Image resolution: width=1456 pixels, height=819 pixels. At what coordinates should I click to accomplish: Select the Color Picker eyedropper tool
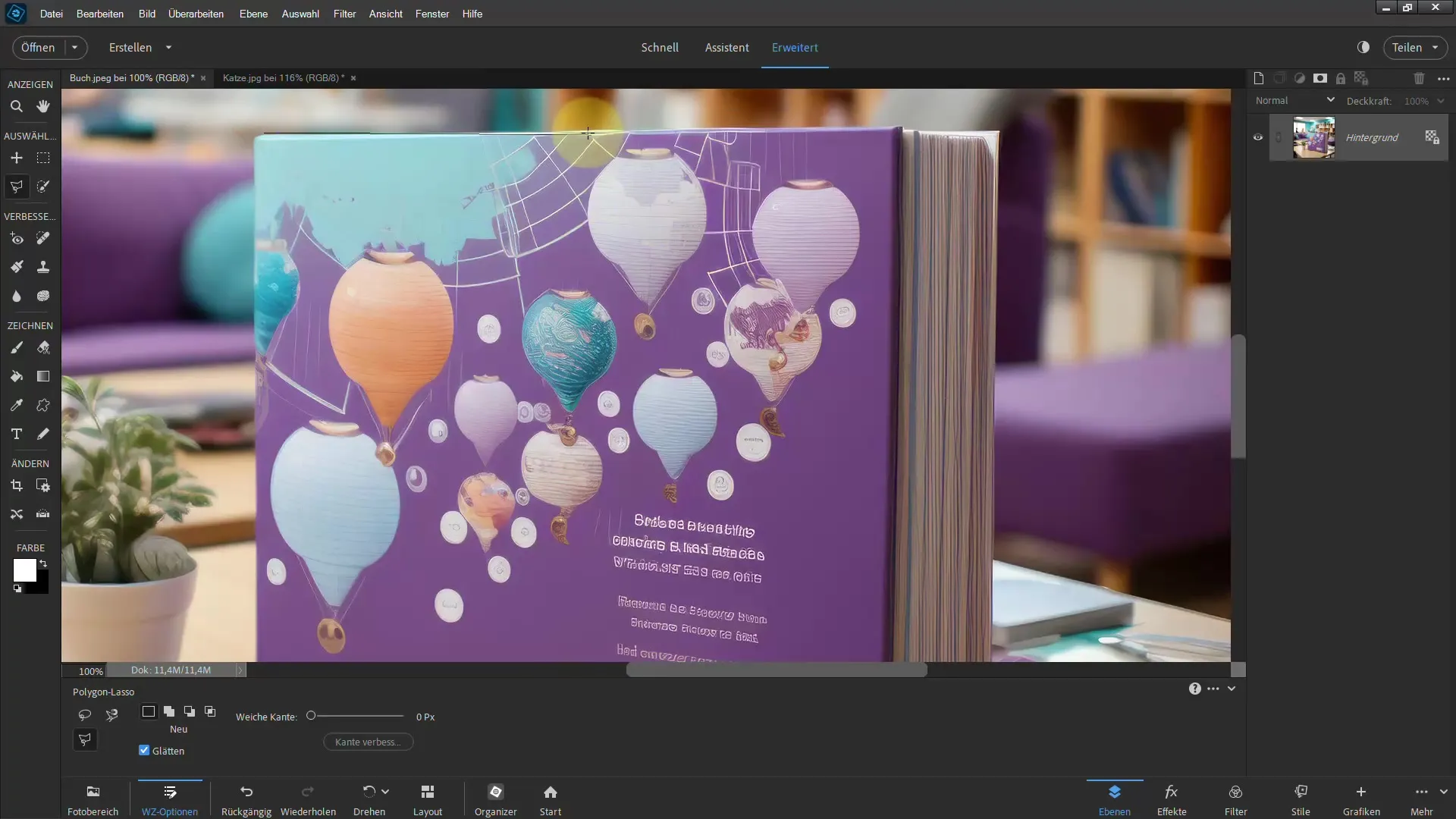click(16, 406)
